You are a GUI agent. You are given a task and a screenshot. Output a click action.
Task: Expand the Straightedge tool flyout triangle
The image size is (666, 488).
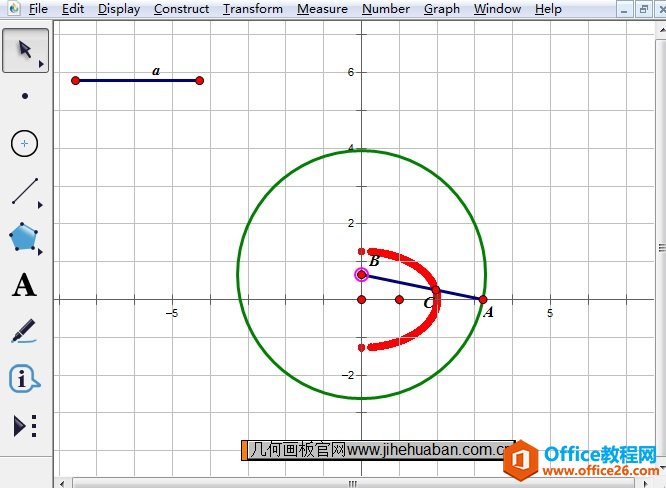pos(40,205)
